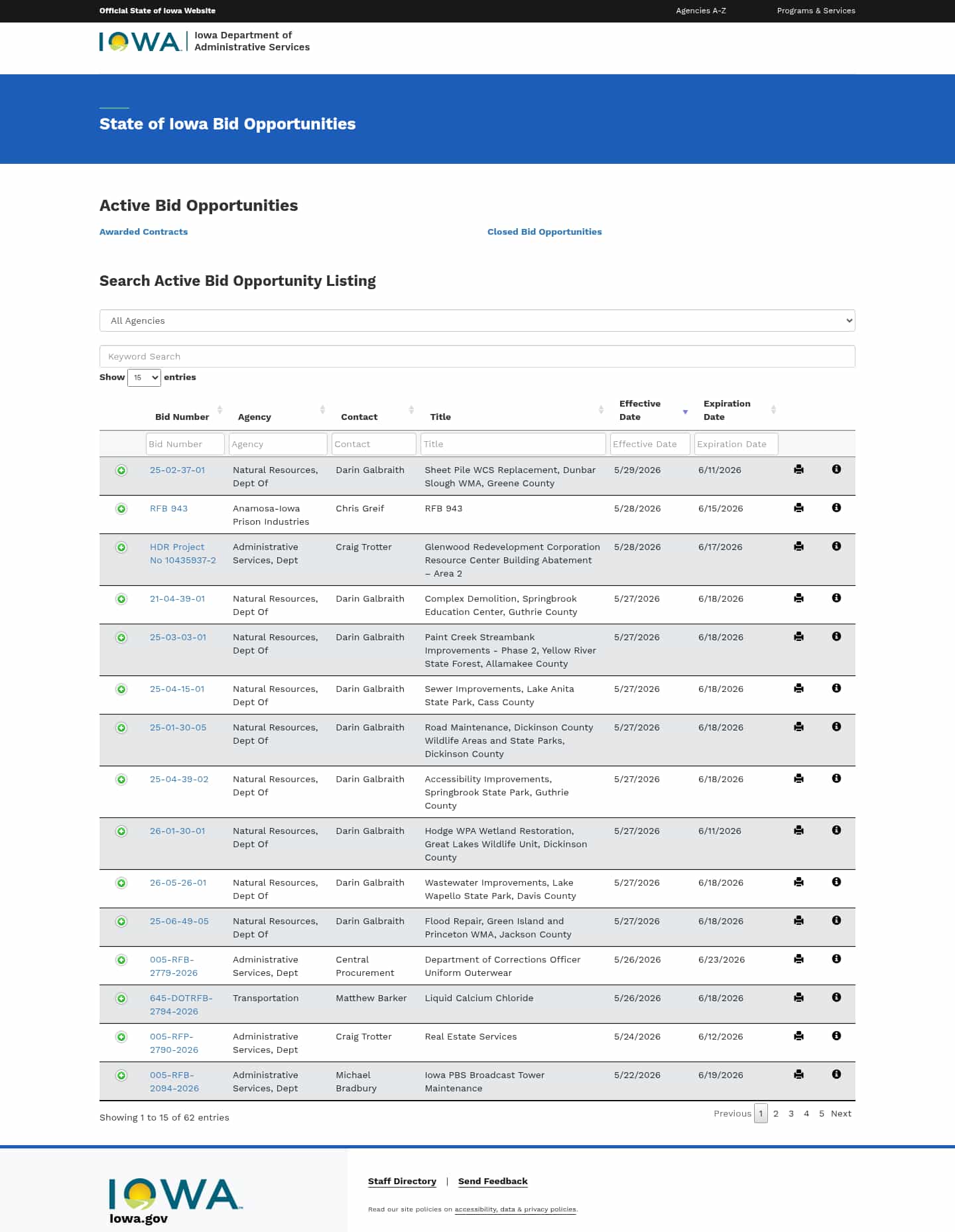Expand row details for bid 25-02-37-01
955x1232 pixels.
pyautogui.click(x=121, y=470)
